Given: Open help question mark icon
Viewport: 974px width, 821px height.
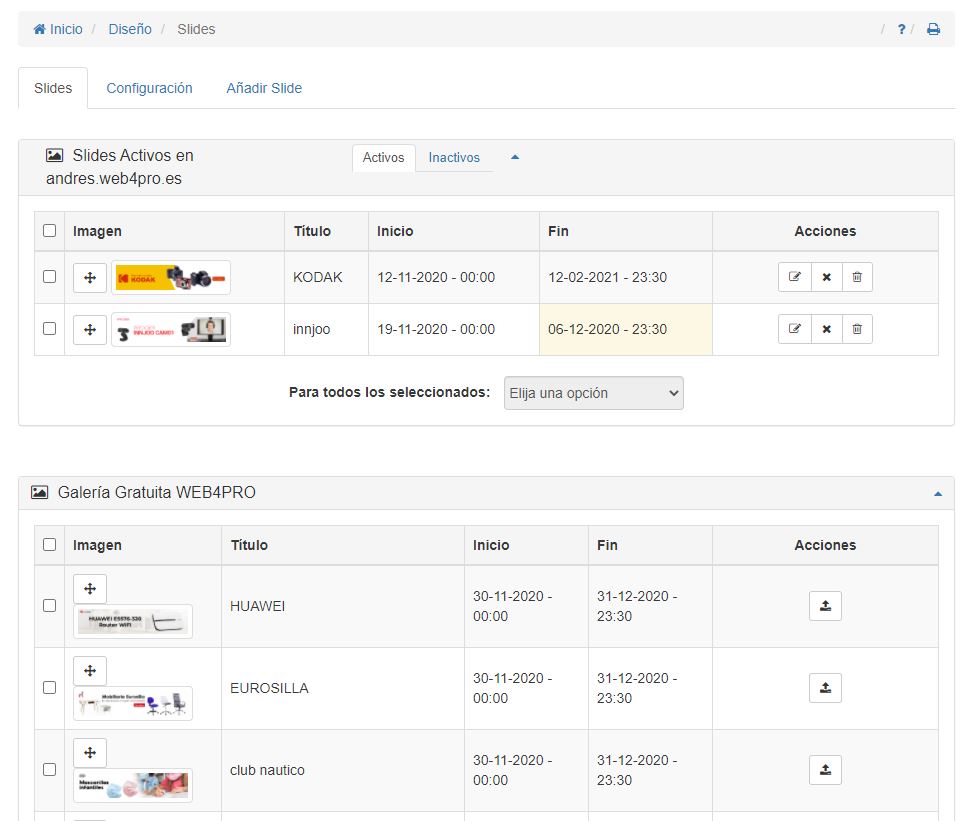Looking at the screenshot, I should pos(901,30).
